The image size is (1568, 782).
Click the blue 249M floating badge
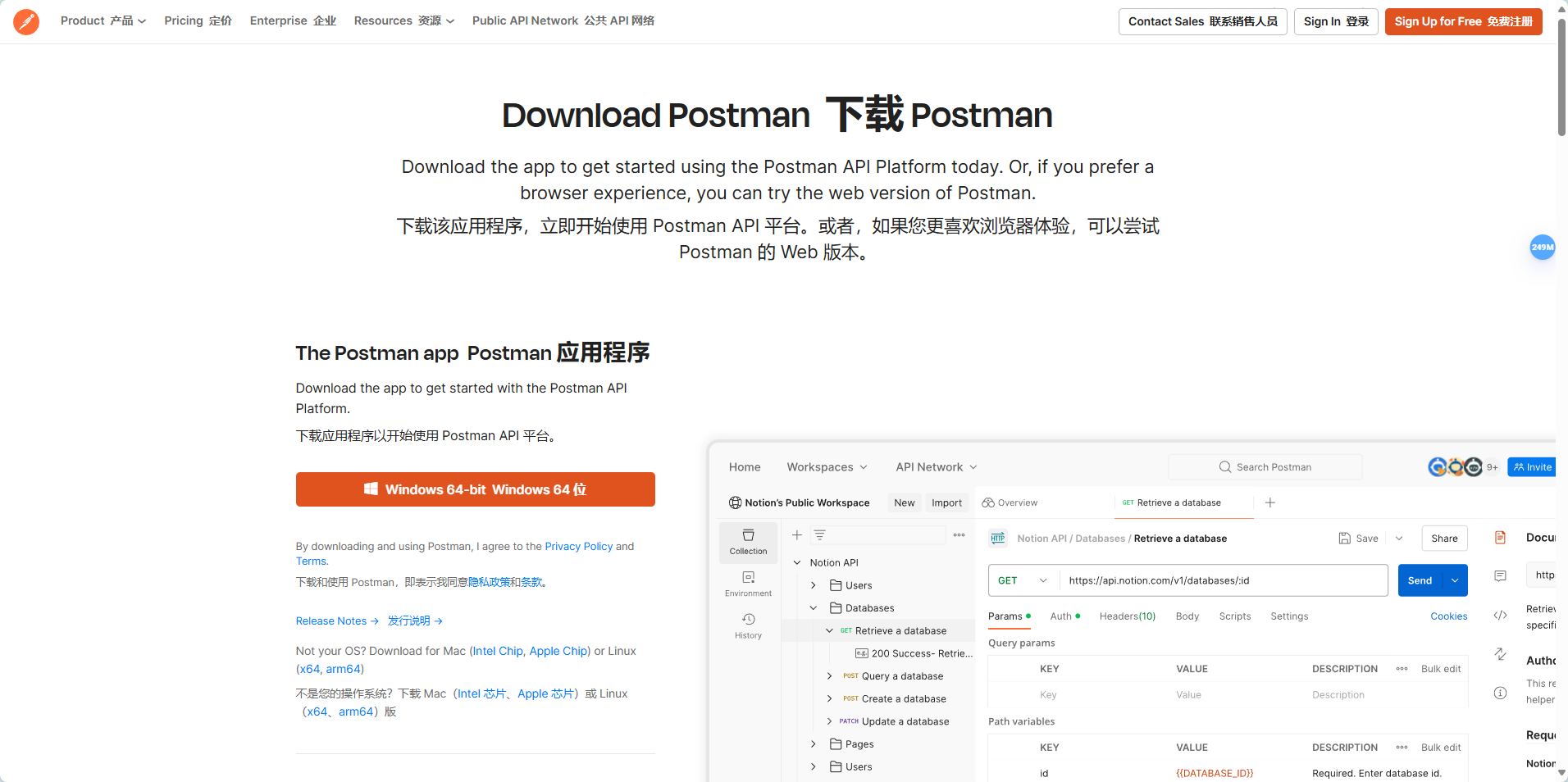(x=1542, y=247)
